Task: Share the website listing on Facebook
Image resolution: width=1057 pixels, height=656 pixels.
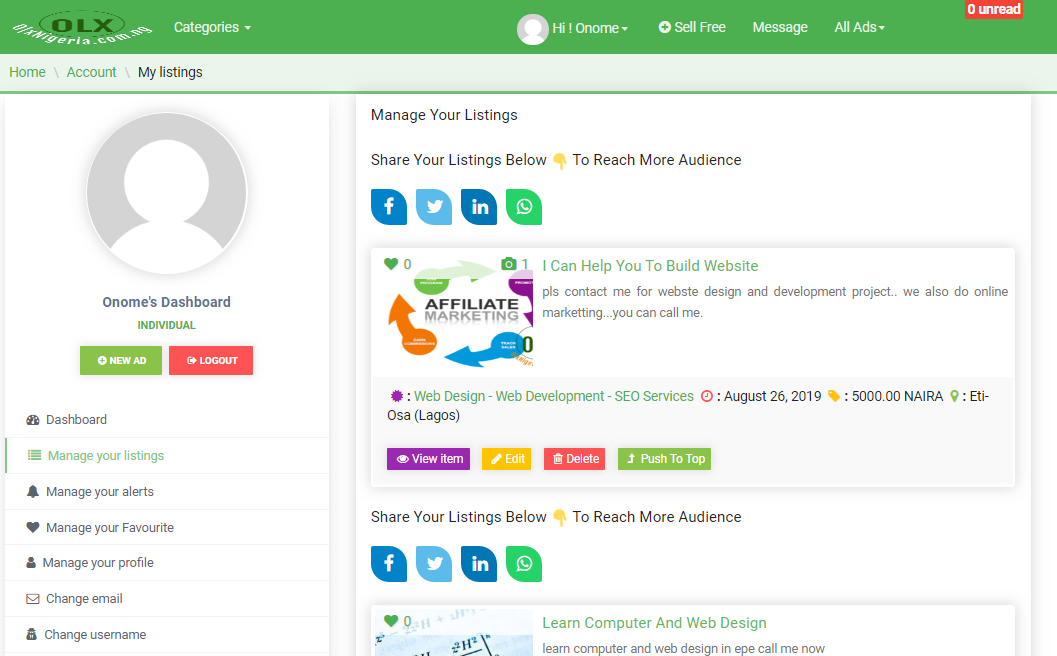Action: [x=389, y=206]
